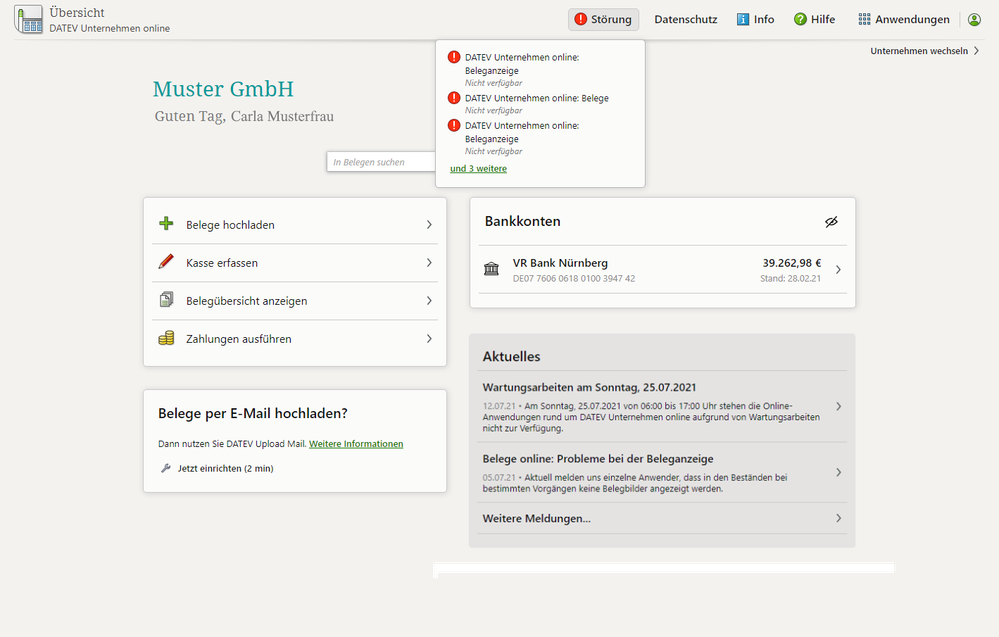Click the third red alert icon in Störung list

(454, 125)
